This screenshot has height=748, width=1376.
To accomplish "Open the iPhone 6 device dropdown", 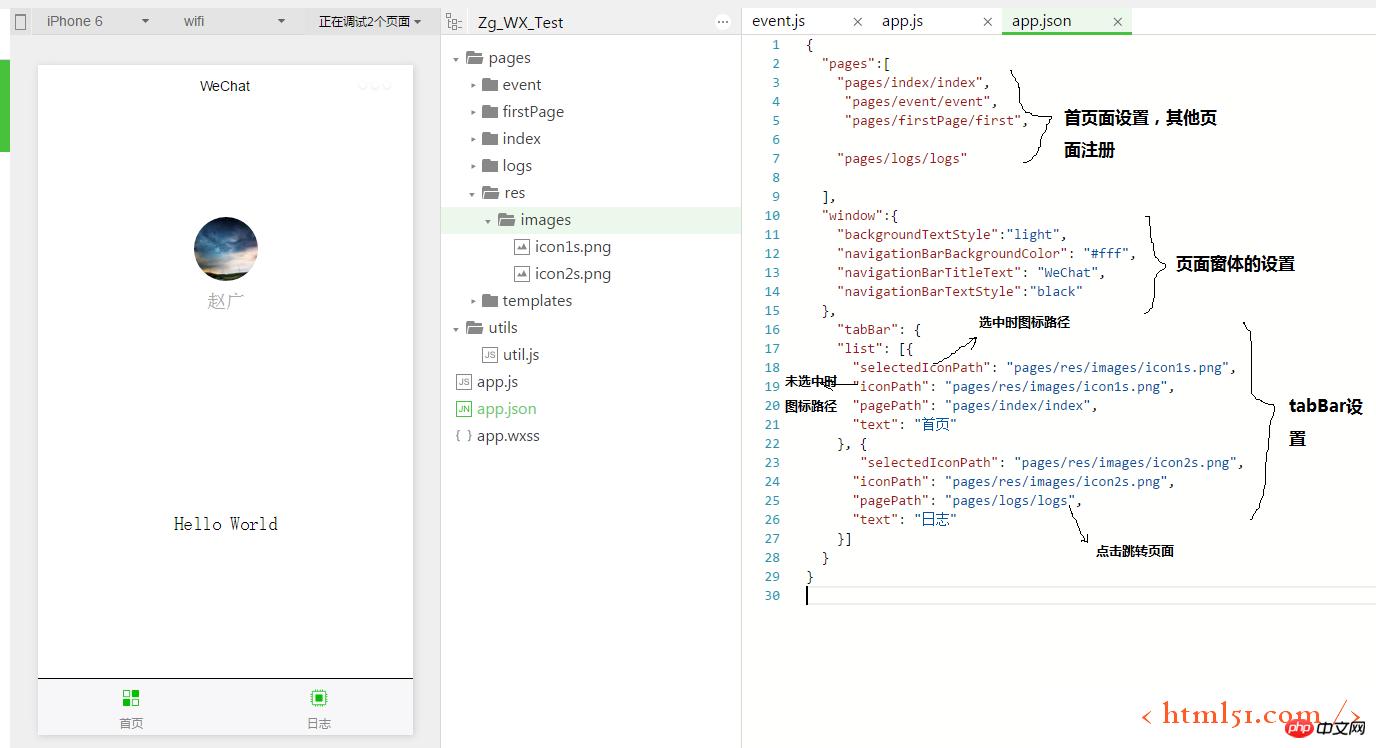I will click(97, 21).
